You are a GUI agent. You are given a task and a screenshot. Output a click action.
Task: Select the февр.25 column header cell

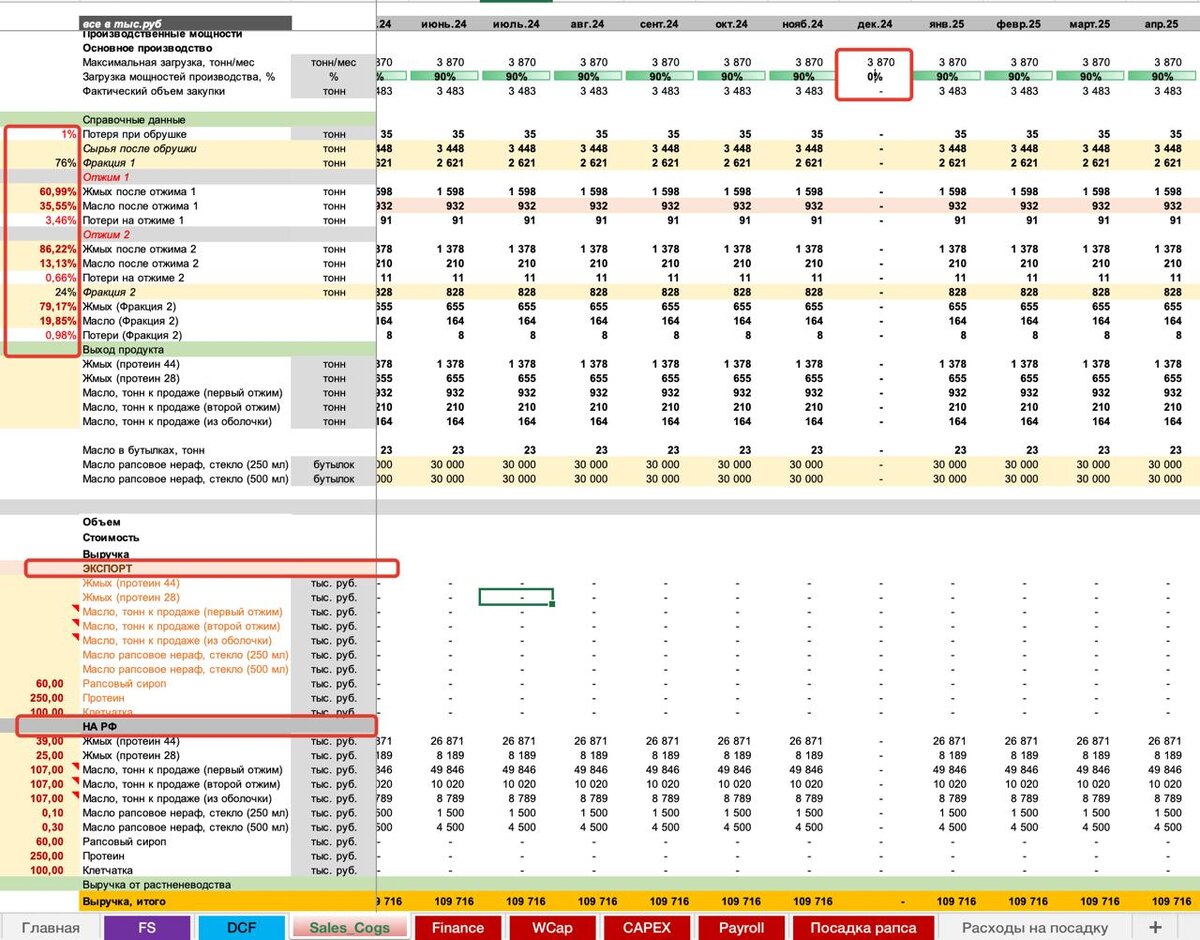point(1020,23)
